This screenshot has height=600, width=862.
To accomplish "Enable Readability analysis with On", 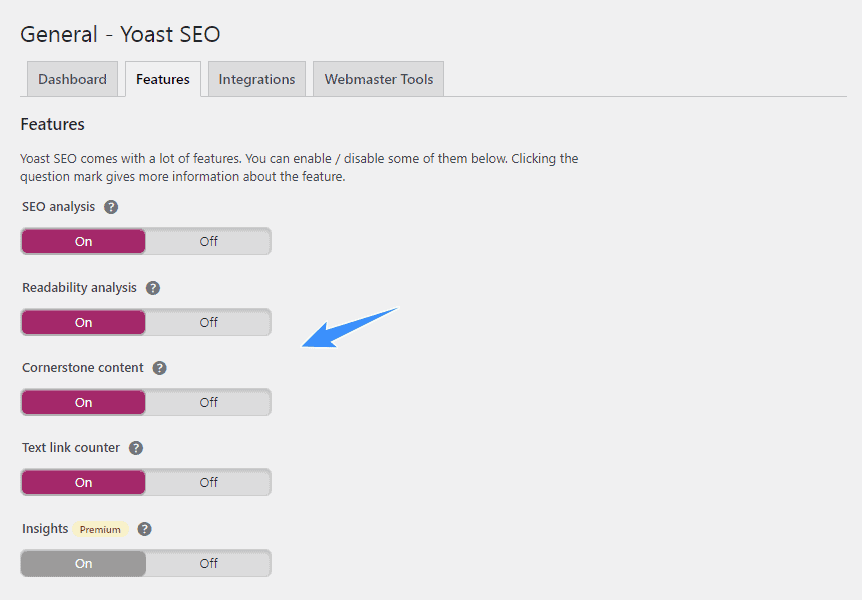I will (x=84, y=322).
